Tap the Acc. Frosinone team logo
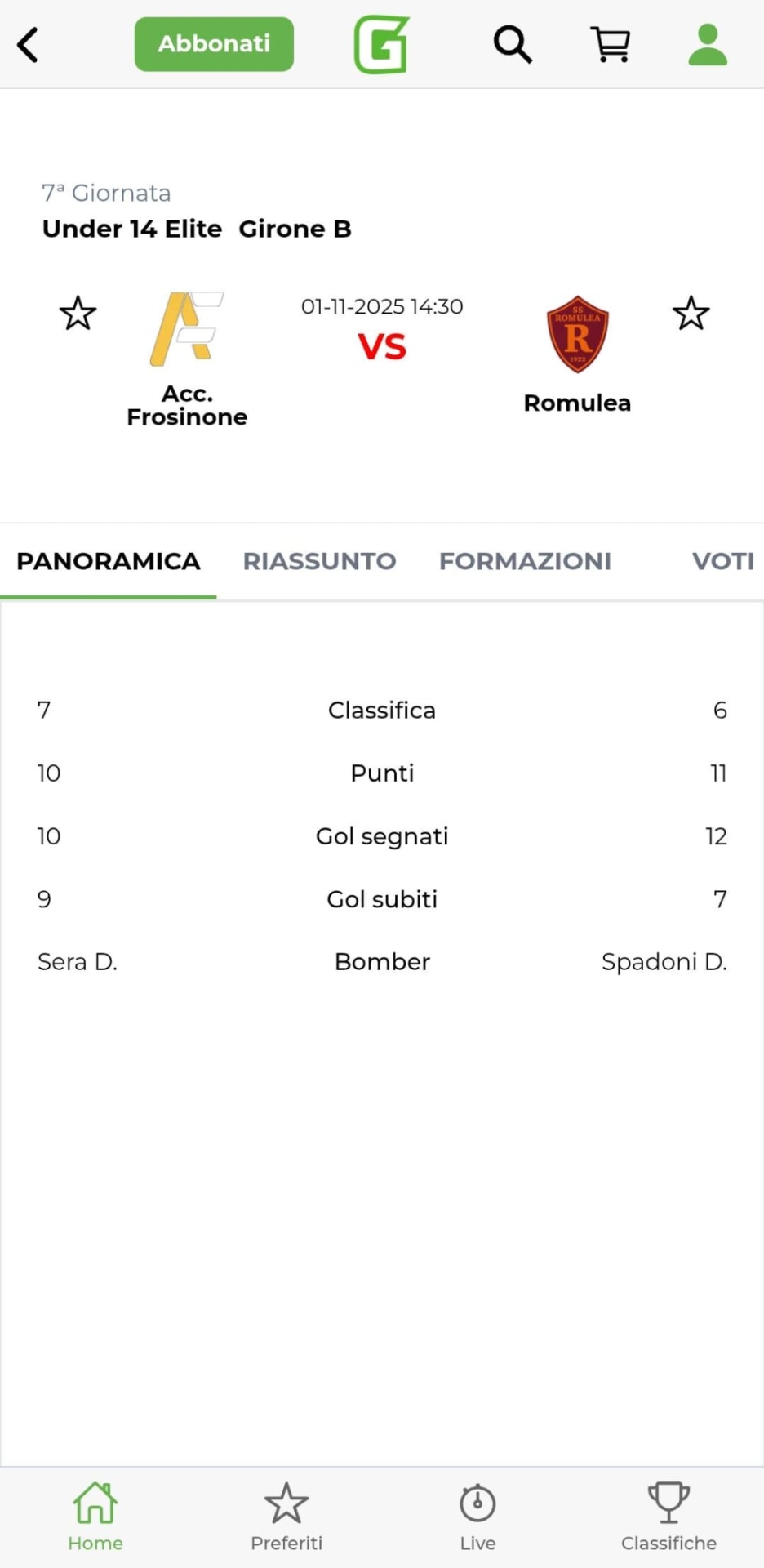 (x=187, y=329)
